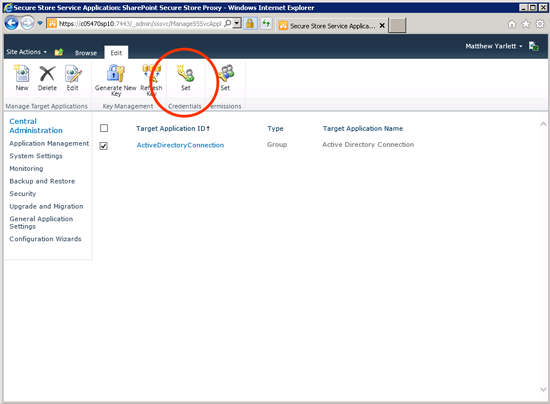Screen dimensions: 550x404
Task: Click the Active Directory Connection name cell
Action: (368, 144)
